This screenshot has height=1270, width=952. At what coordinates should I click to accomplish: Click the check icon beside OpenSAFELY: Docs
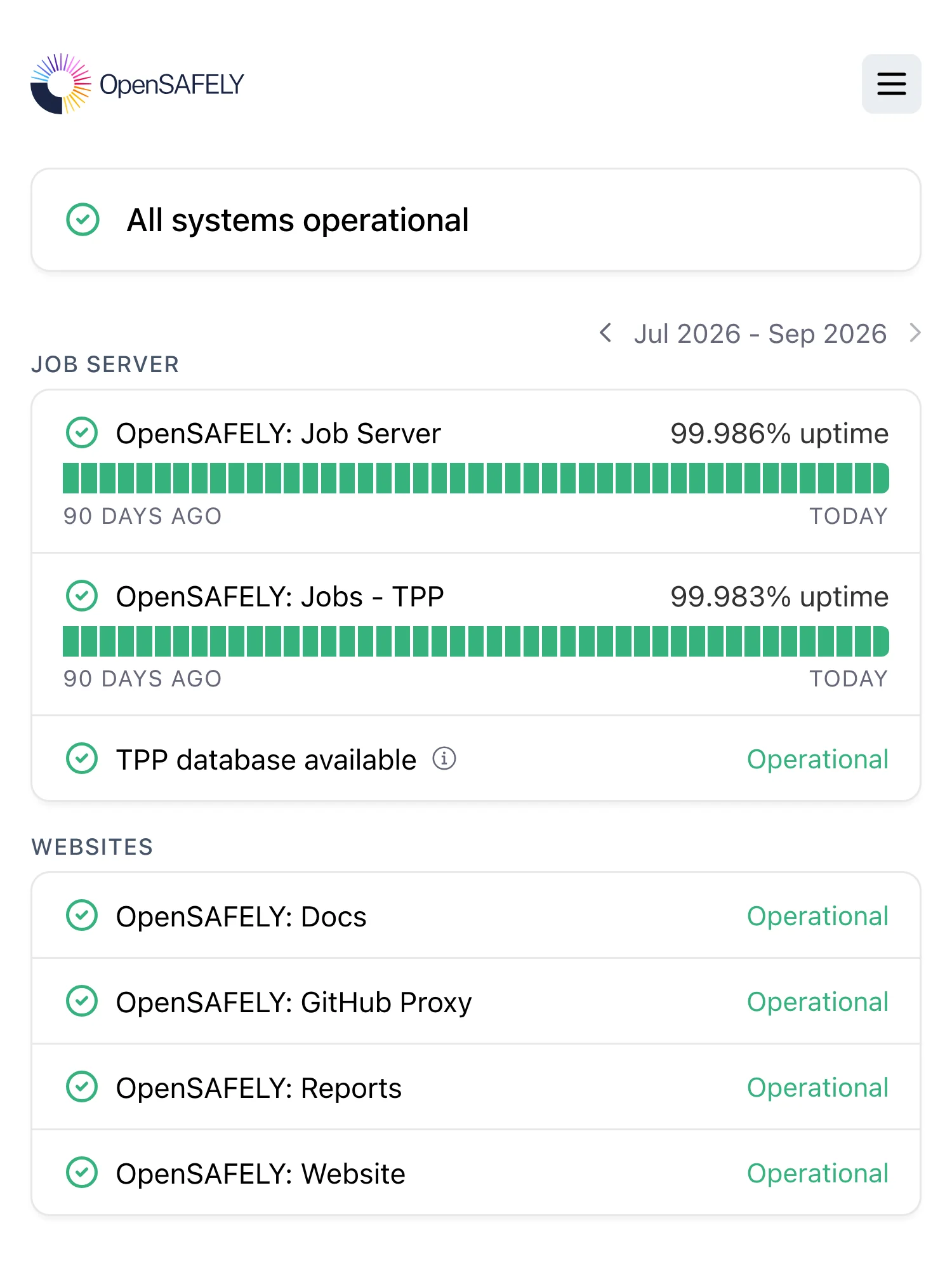click(82, 915)
